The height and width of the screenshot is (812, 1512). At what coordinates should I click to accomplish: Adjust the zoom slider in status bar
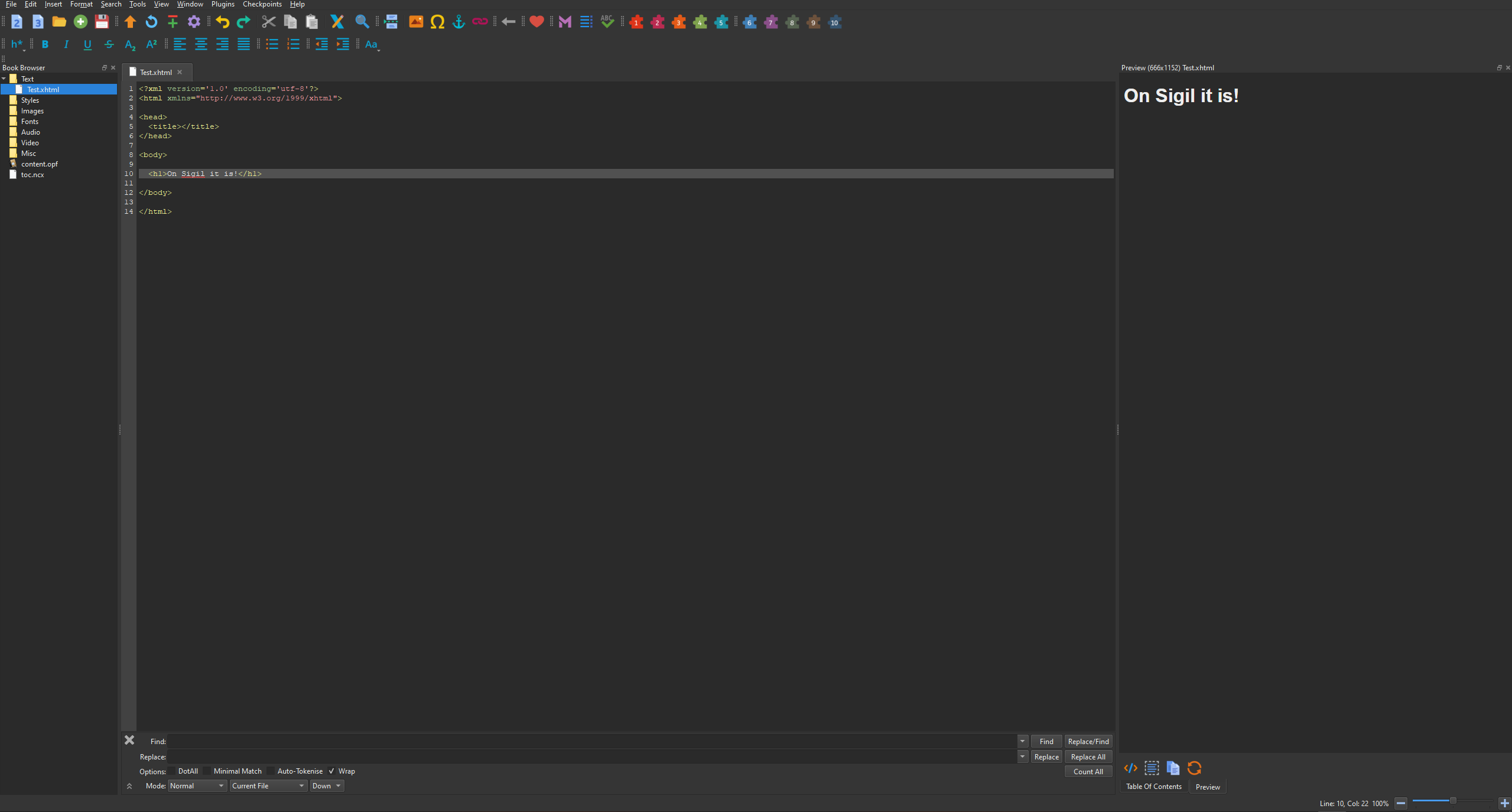(1452, 801)
